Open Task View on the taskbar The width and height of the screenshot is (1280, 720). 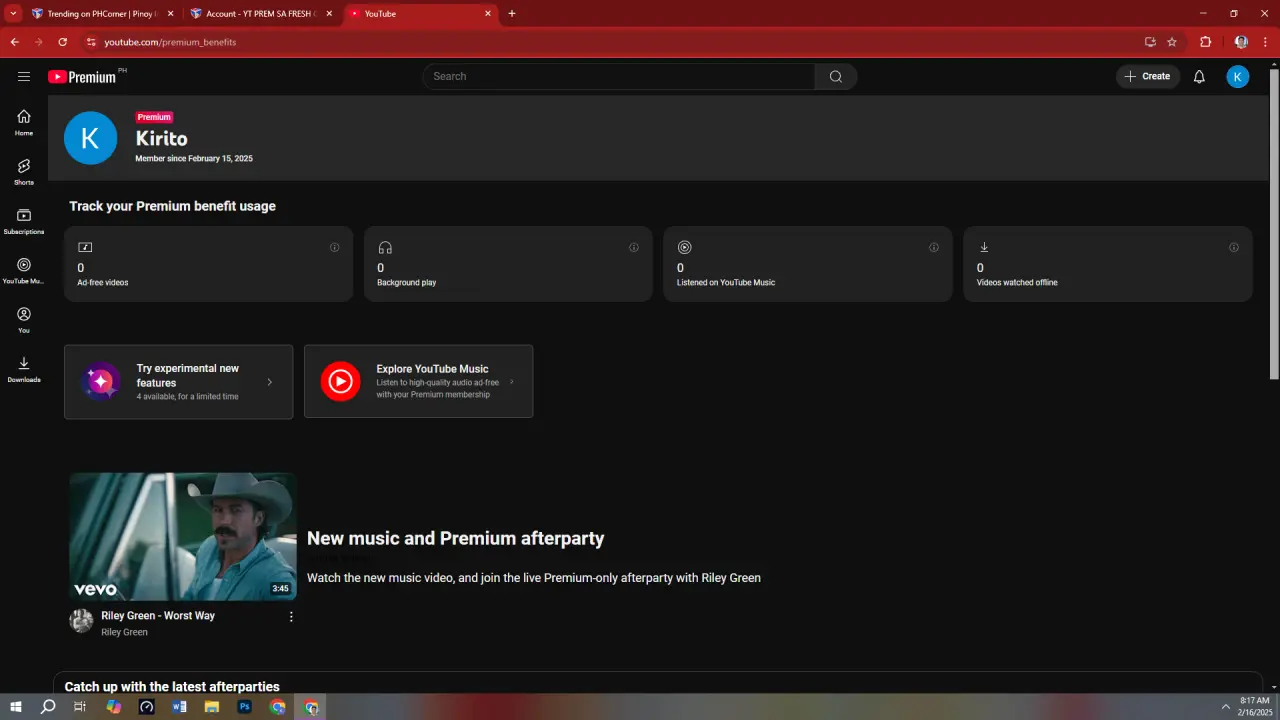tap(81, 707)
